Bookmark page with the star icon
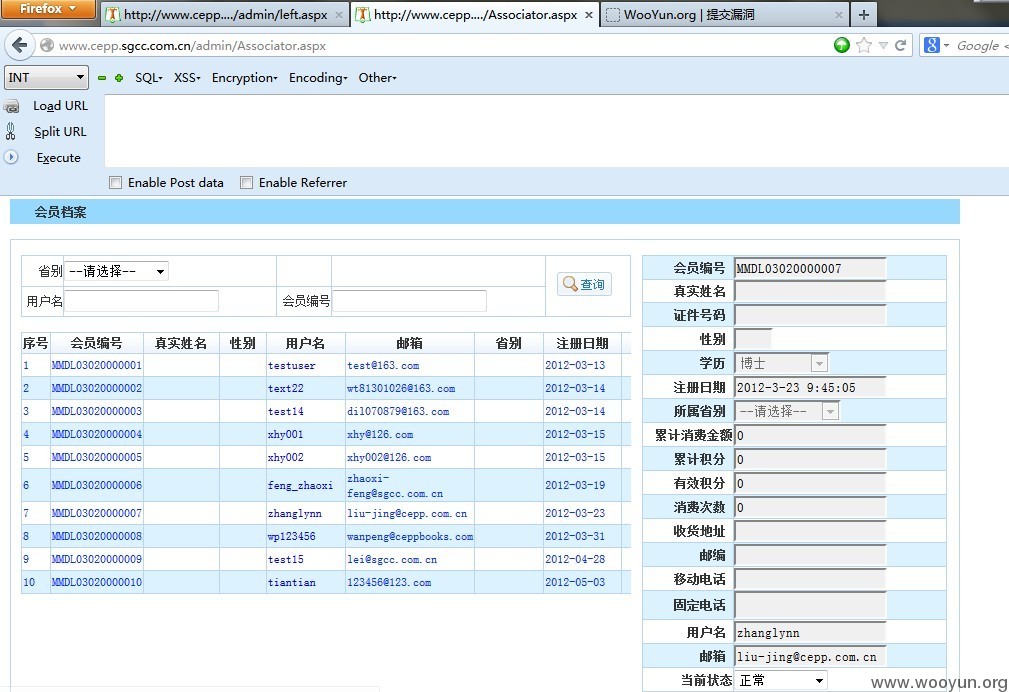The height and width of the screenshot is (692, 1009). (x=864, y=45)
